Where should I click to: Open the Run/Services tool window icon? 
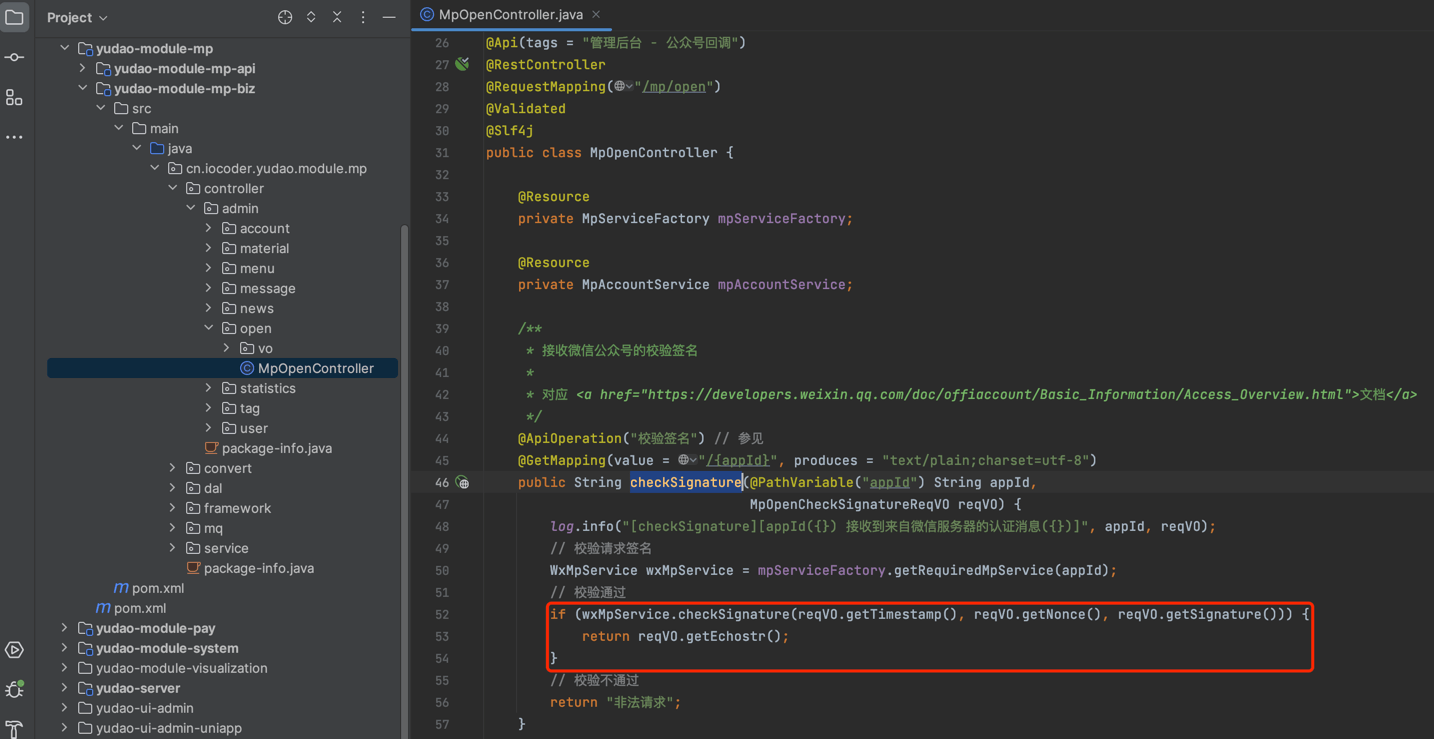pyautogui.click(x=14, y=650)
